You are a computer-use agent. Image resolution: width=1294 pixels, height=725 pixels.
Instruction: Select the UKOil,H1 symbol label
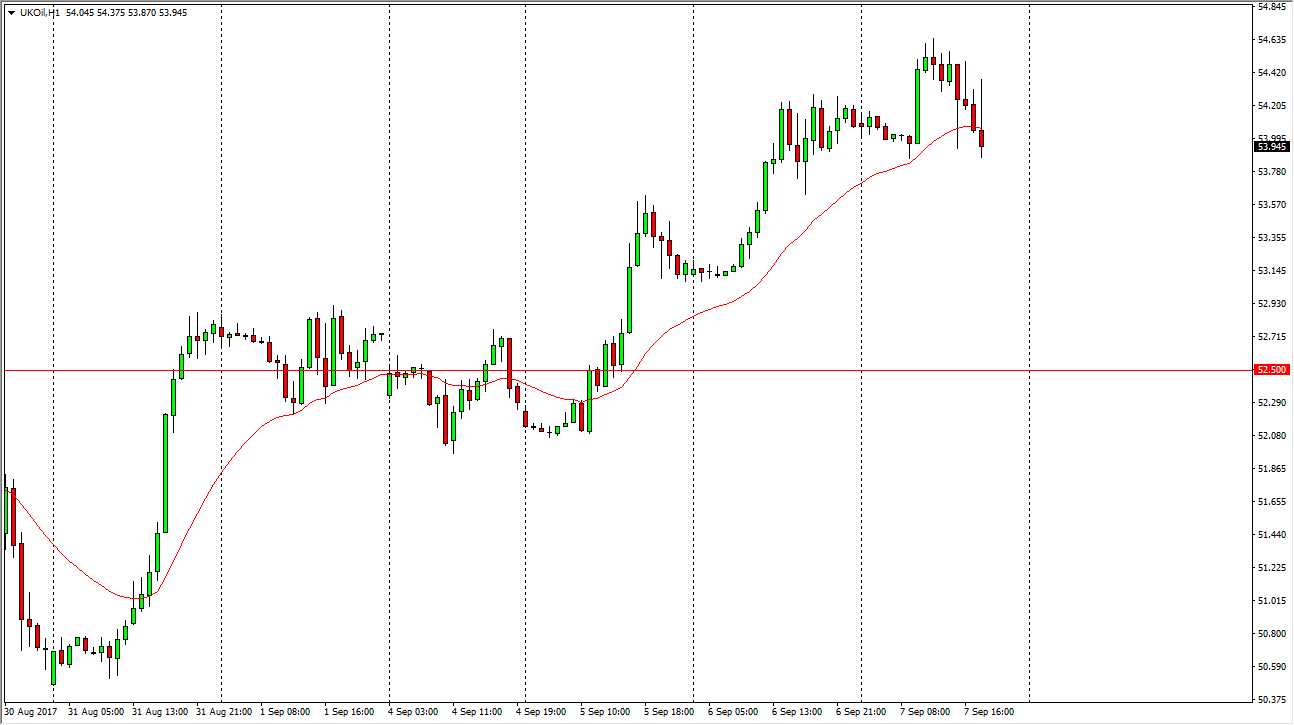click(38, 12)
